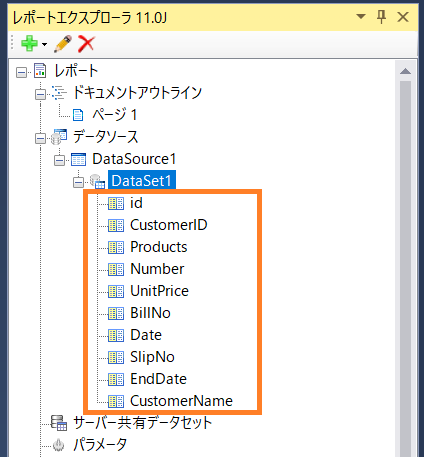Open the panel window position dropdown arrow
This screenshot has width=424, height=457.
coord(361,16)
